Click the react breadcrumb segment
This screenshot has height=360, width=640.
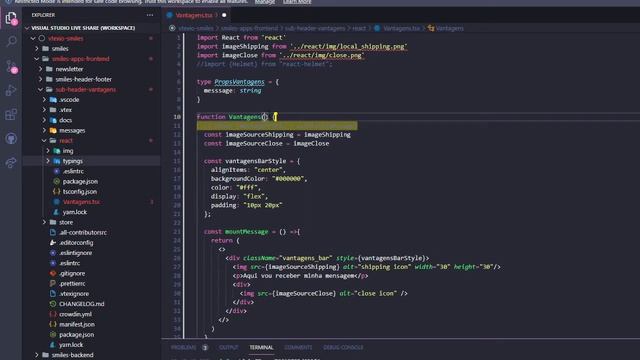[x=359, y=28]
